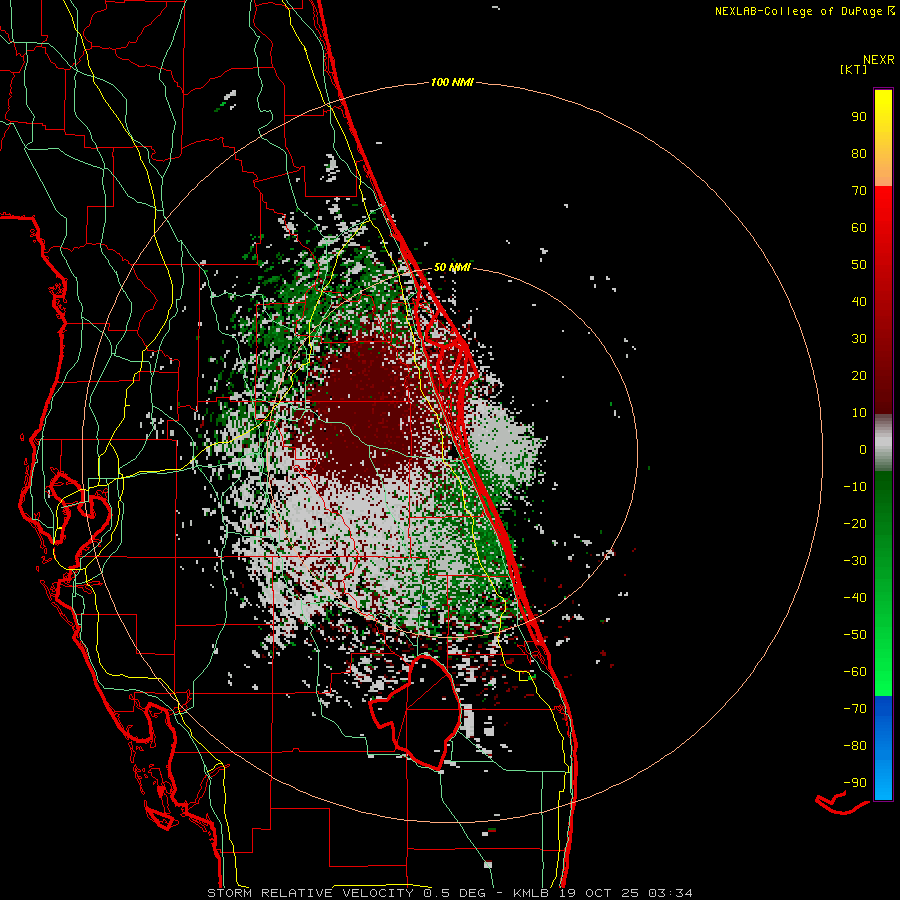Click the -60 value on the velocity scale

855,672
